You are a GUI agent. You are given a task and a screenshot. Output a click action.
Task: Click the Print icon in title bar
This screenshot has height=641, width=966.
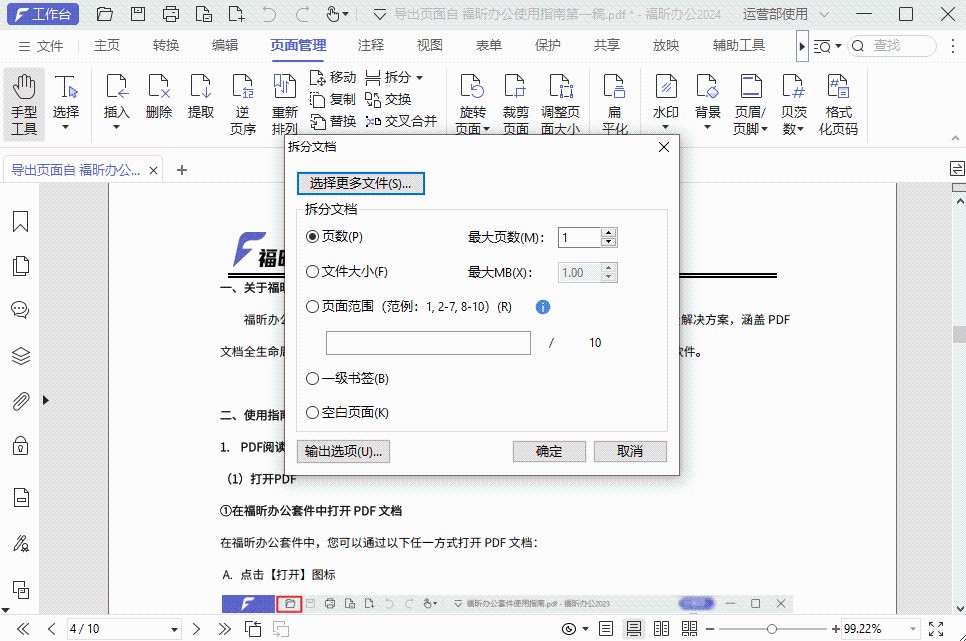click(171, 14)
